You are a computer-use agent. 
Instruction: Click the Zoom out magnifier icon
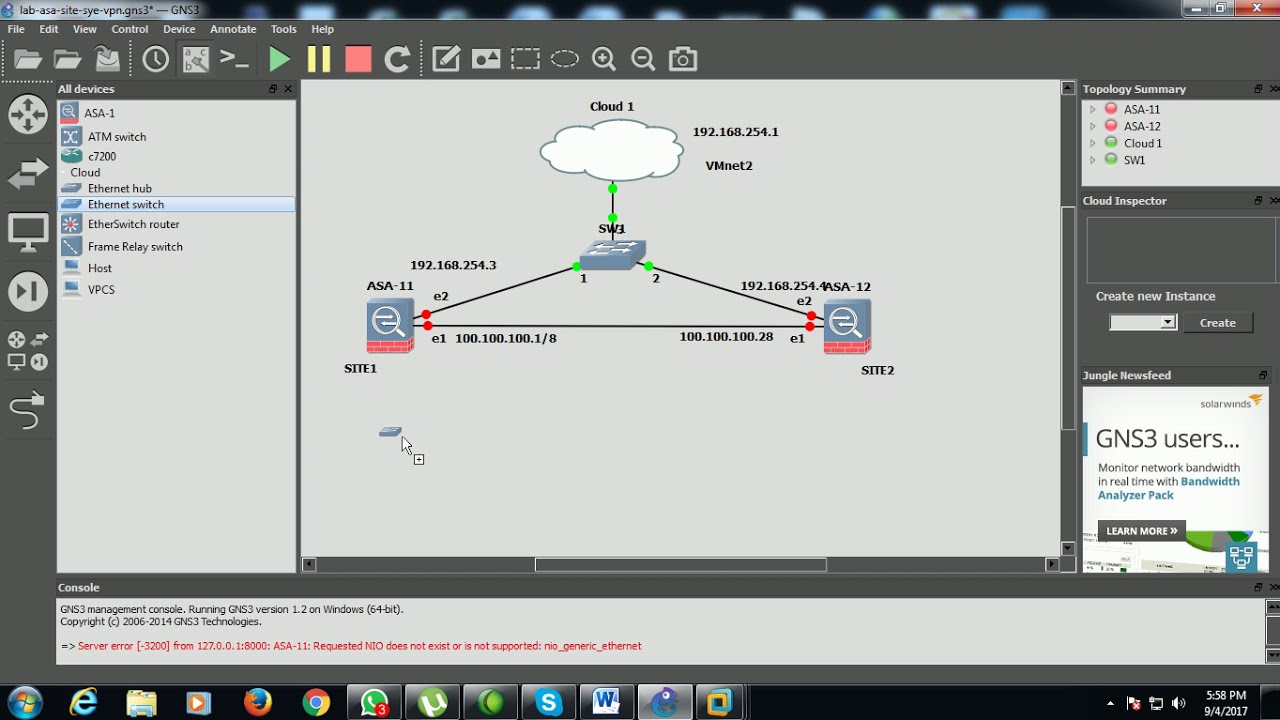tap(643, 59)
